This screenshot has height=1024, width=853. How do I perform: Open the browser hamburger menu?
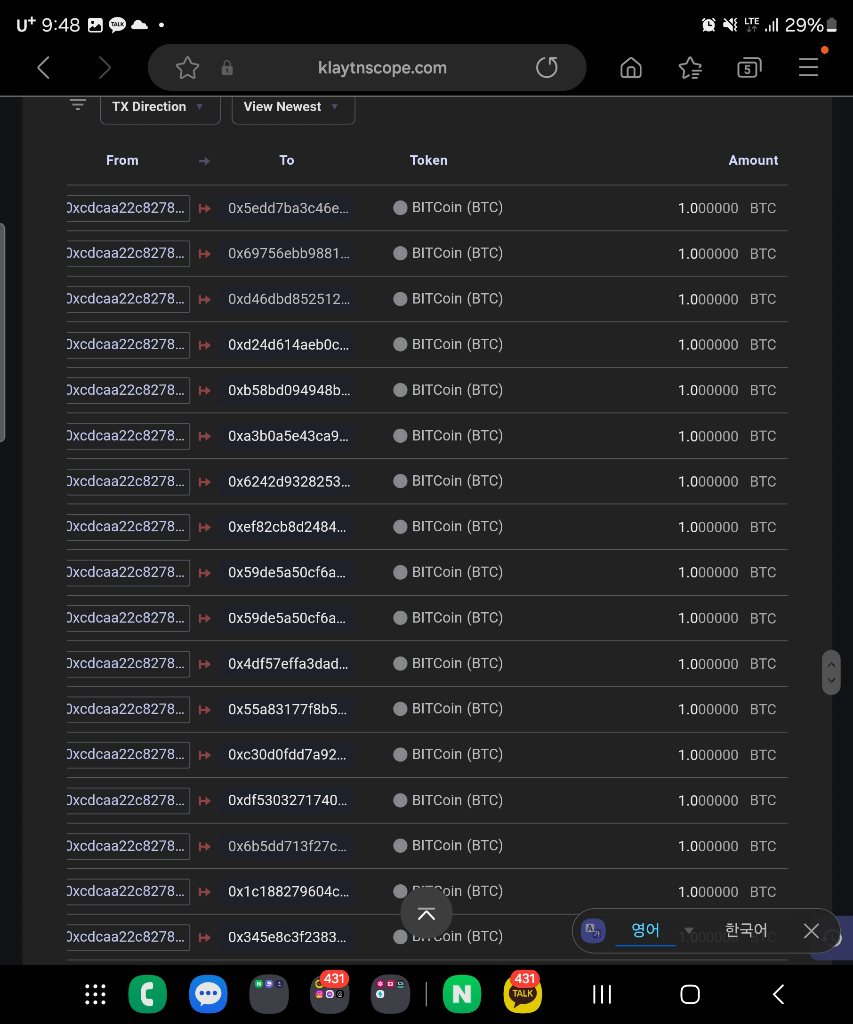point(808,68)
